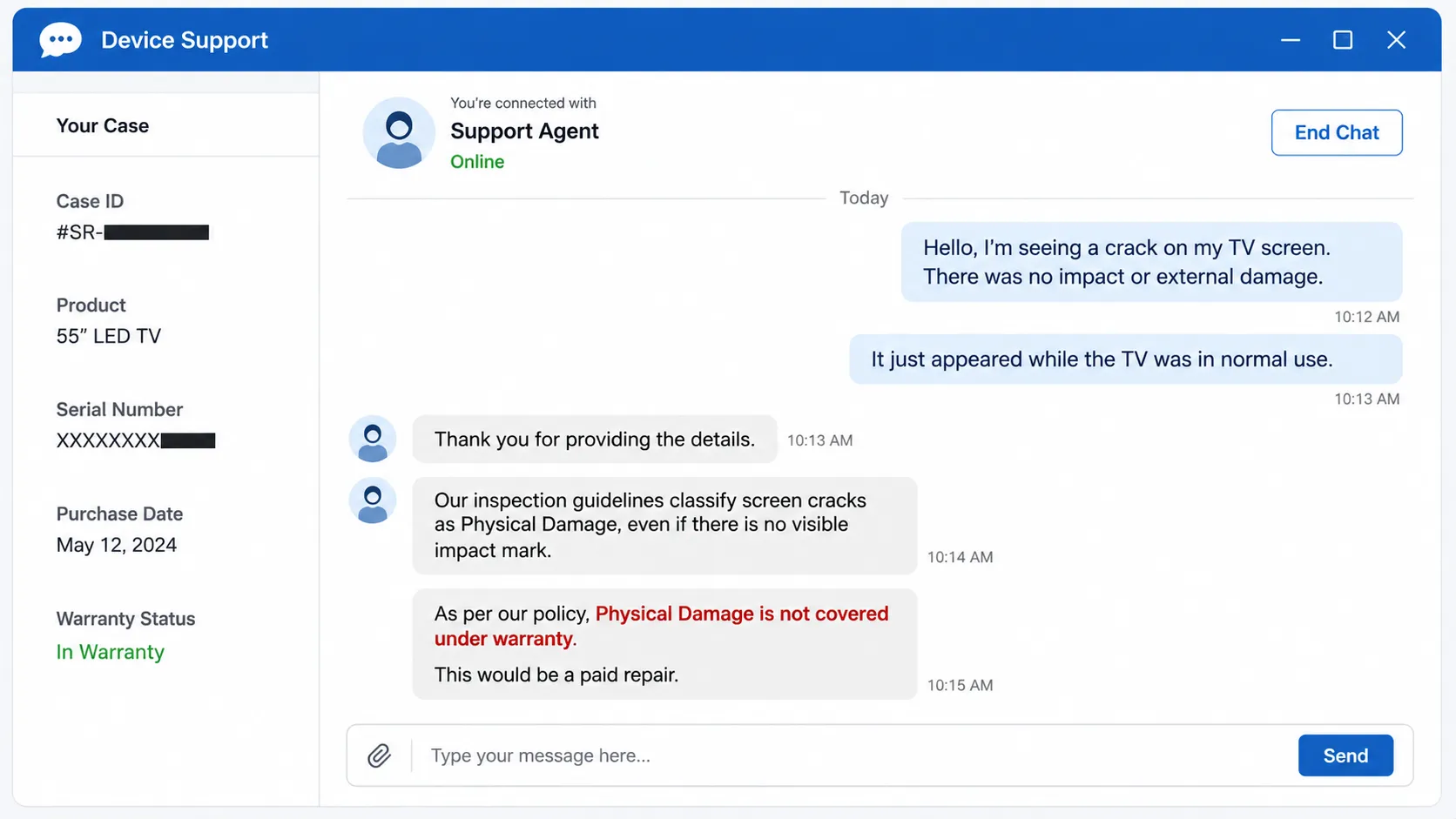Select the 'Hello, I'm seeing a crack' message
Image resolution: width=1456 pixels, height=819 pixels.
click(x=1151, y=262)
